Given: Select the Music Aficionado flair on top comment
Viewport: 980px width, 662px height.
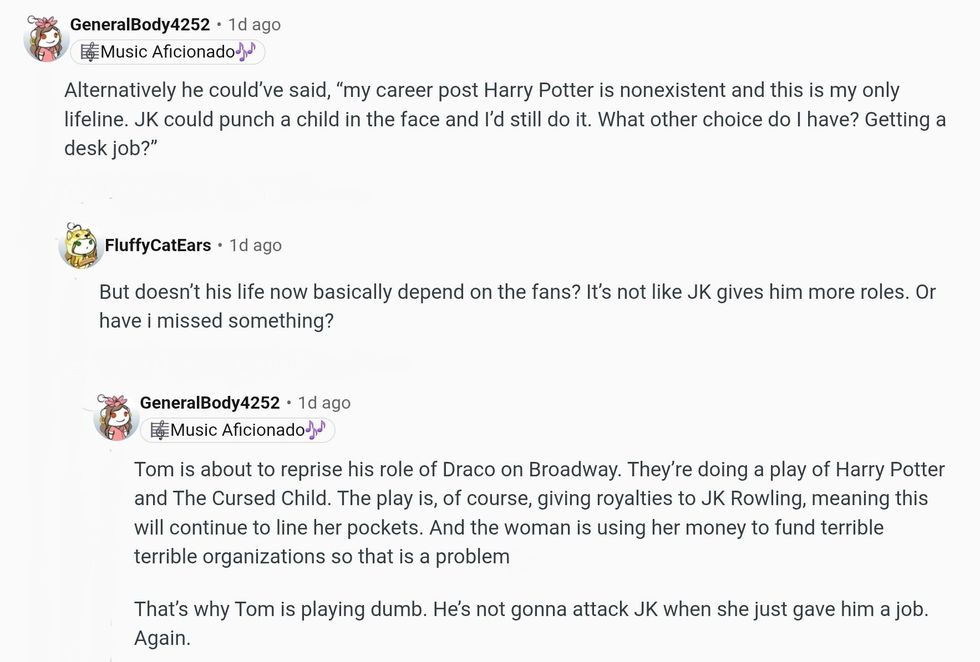Looking at the screenshot, I should click(168, 52).
